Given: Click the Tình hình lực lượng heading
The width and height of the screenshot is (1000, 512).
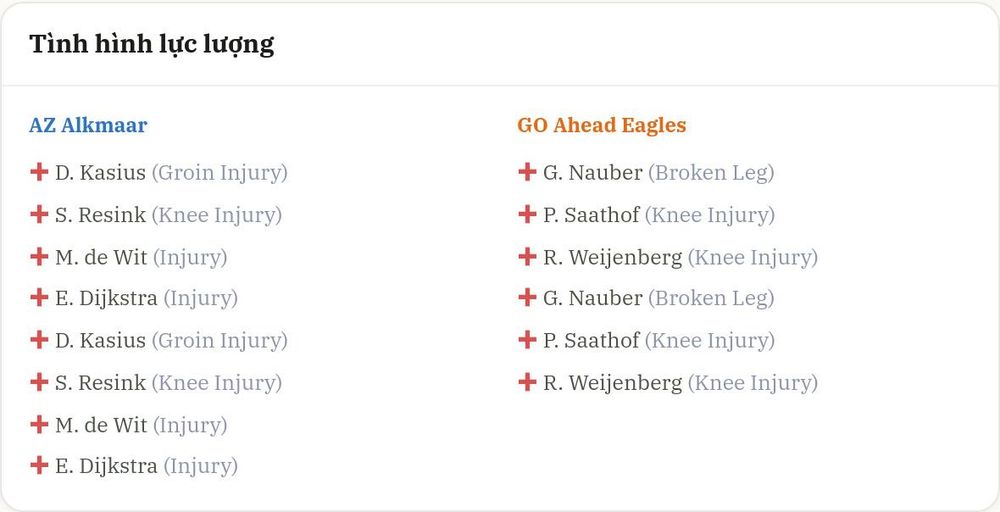Looking at the screenshot, I should [x=152, y=44].
